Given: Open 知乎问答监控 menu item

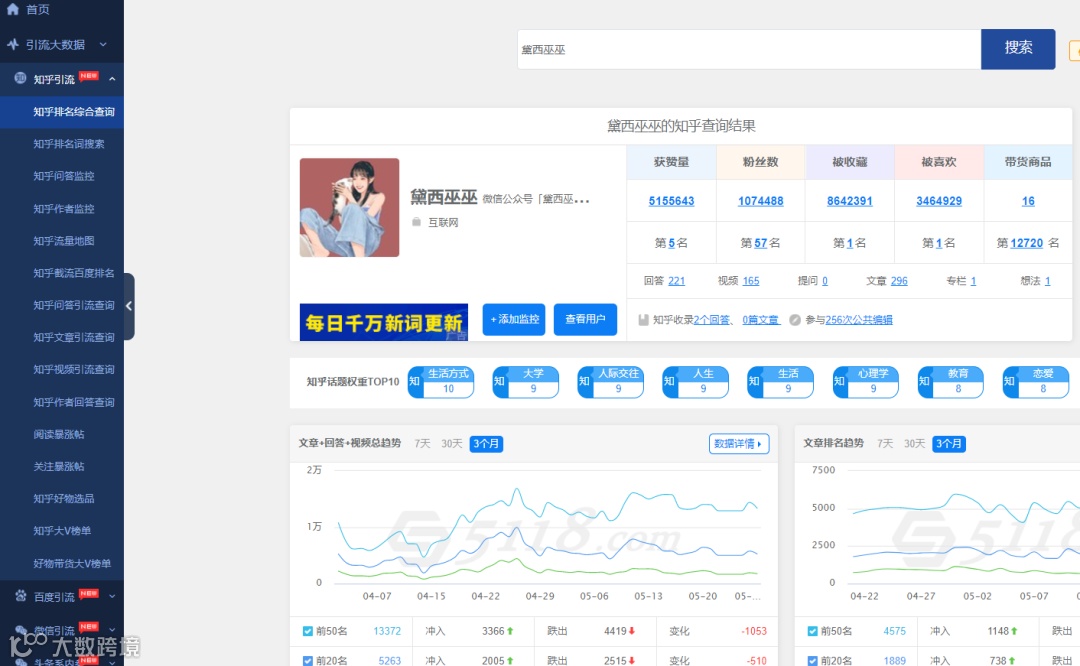Looking at the screenshot, I should click(x=64, y=176).
